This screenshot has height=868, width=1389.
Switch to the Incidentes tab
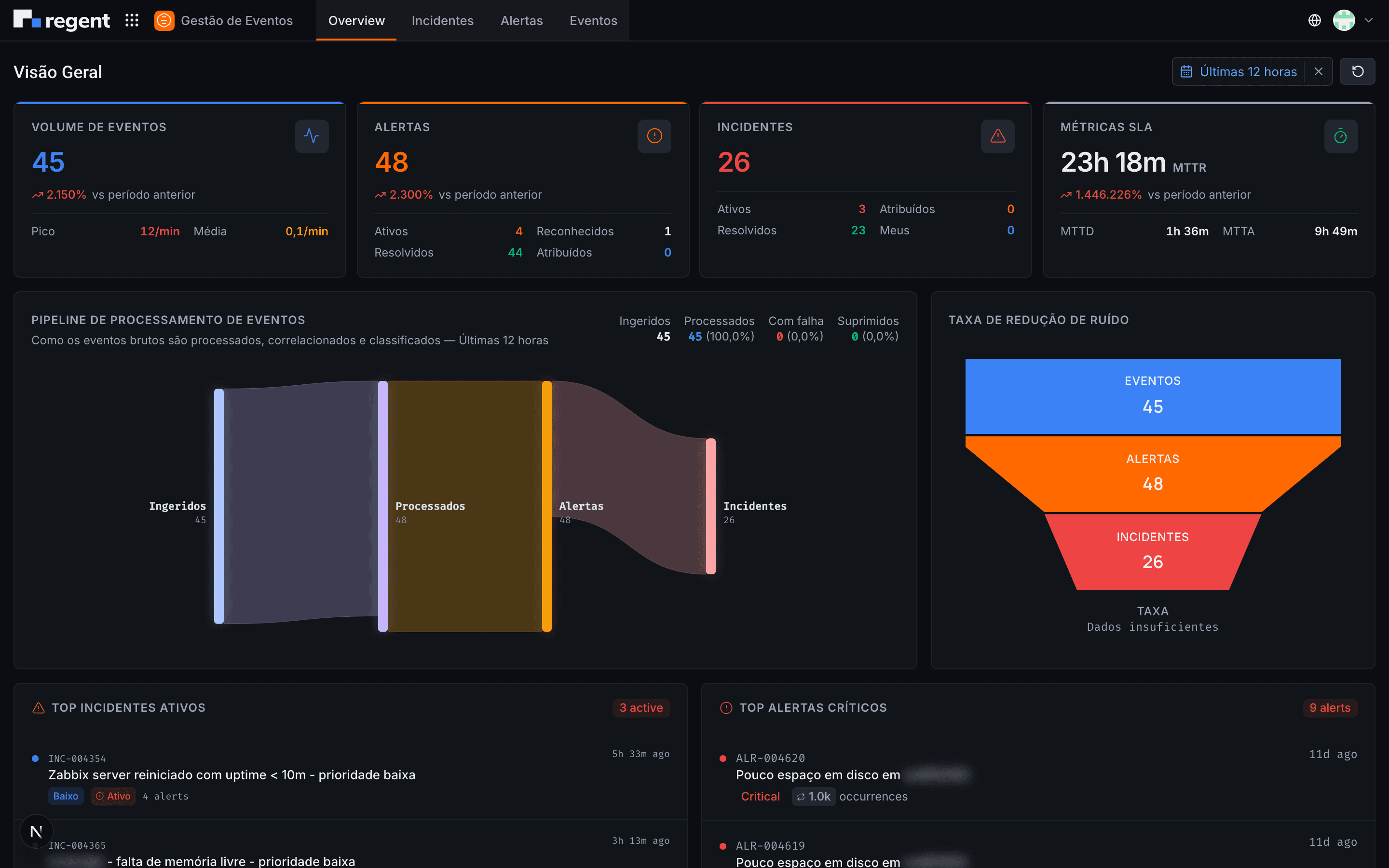pyautogui.click(x=443, y=21)
